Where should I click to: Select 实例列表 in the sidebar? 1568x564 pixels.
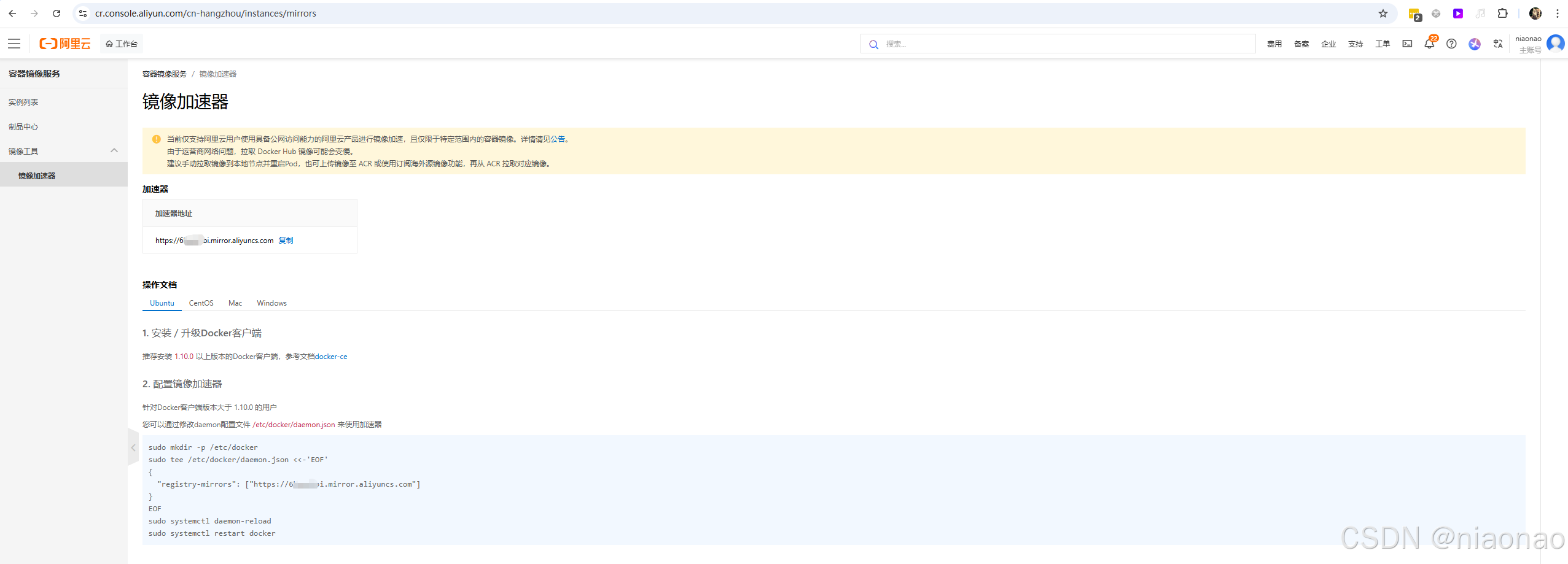[23, 102]
